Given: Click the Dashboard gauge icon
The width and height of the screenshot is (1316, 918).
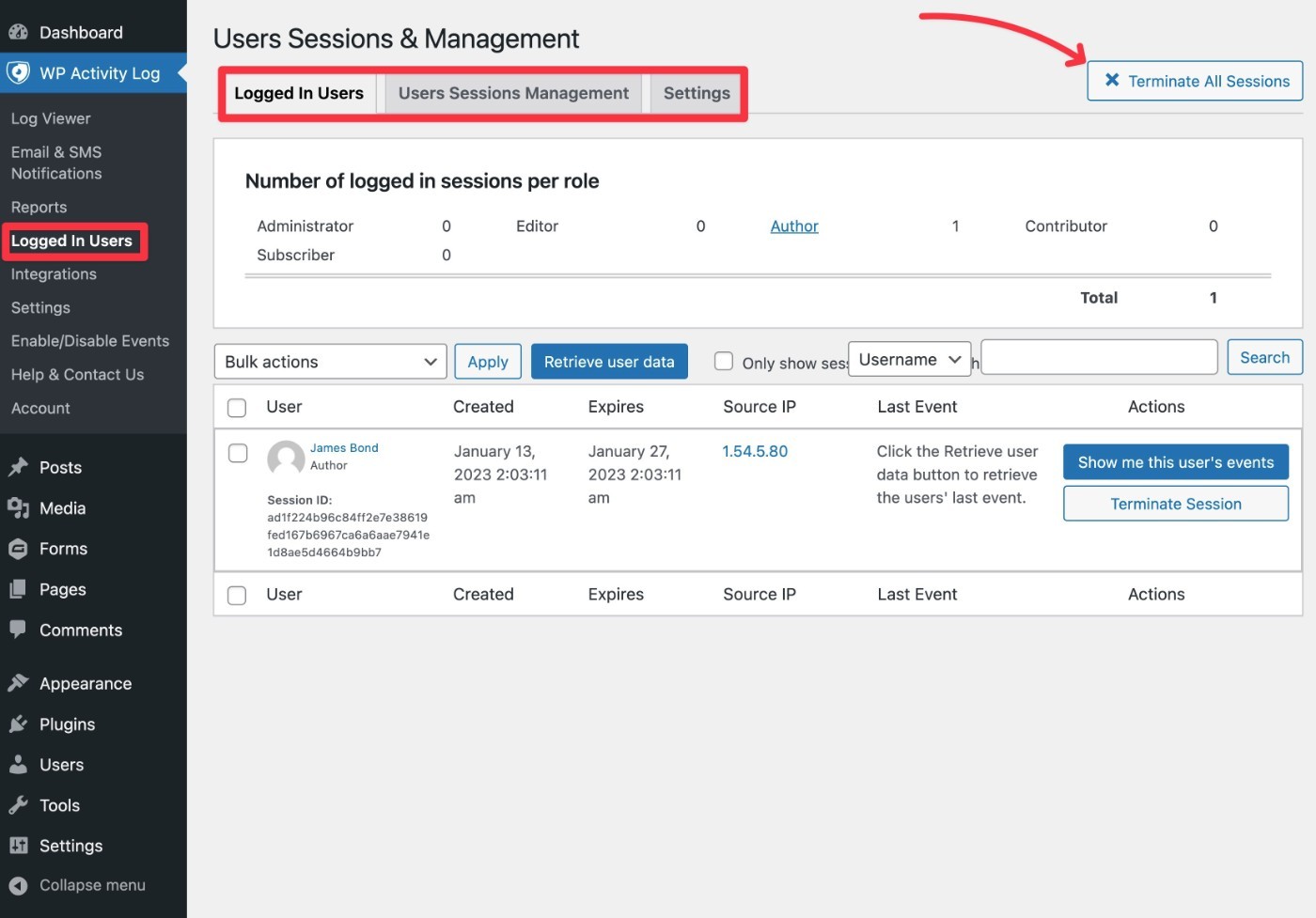Looking at the screenshot, I should coord(18,32).
